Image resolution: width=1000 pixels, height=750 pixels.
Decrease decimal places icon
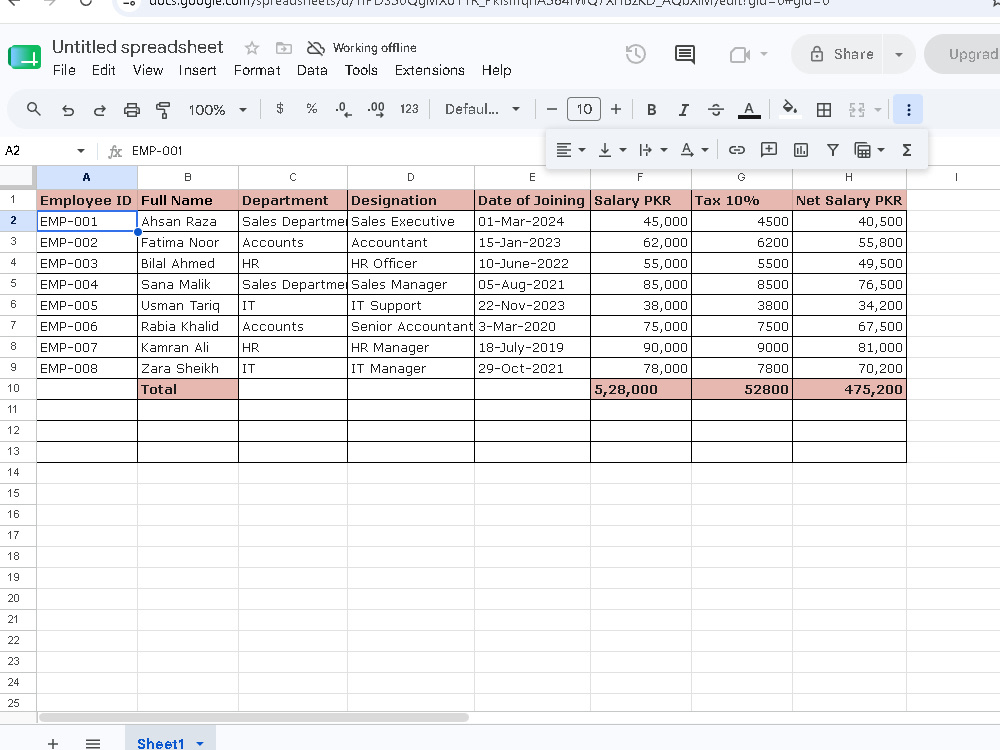click(343, 110)
